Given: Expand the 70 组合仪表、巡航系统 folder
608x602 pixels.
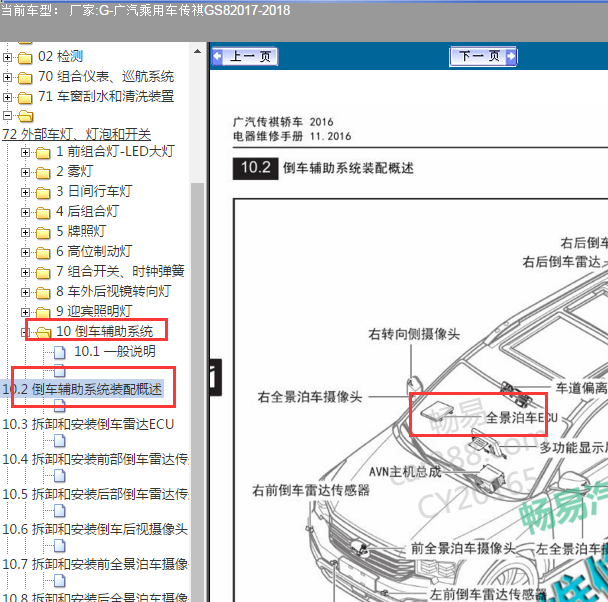Looking at the screenshot, I should point(7,78).
